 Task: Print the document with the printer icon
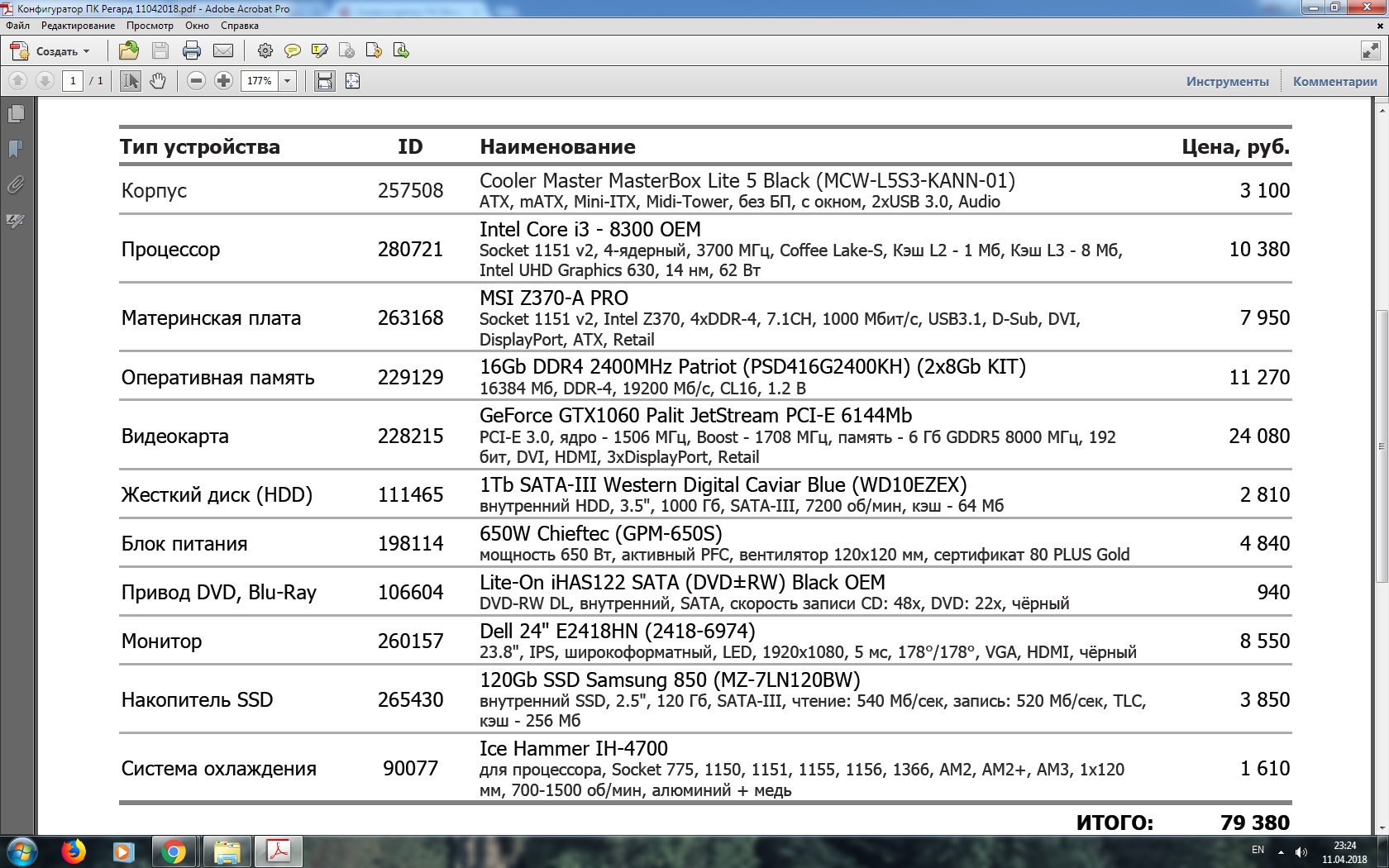pos(192,51)
